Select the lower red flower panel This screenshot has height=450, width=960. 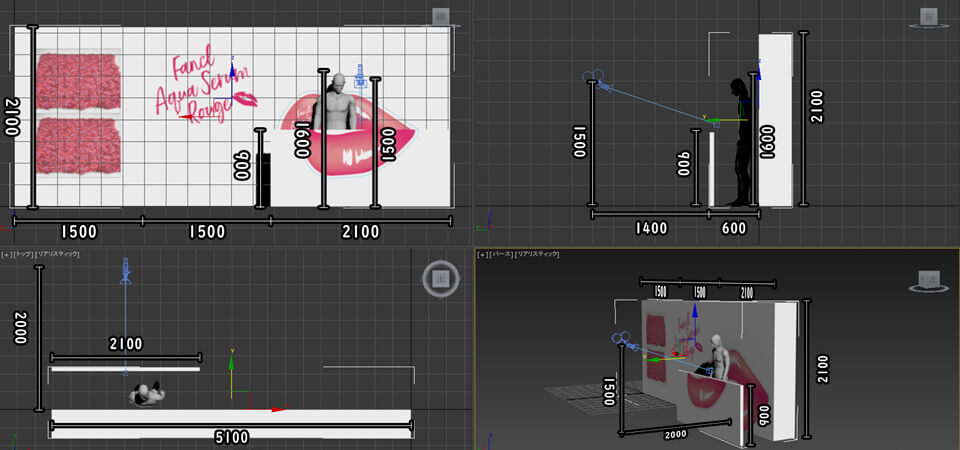[x=78, y=146]
